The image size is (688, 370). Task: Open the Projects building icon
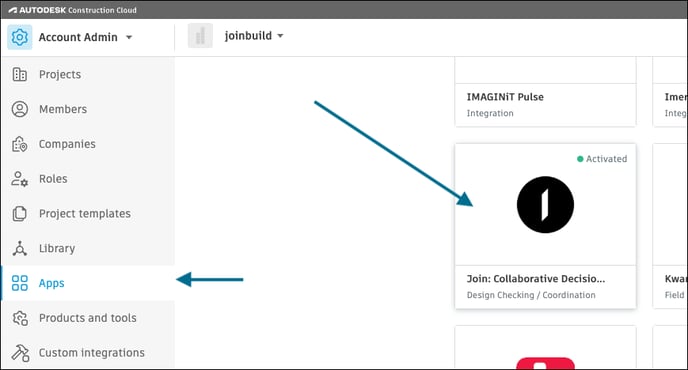[x=20, y=75]
